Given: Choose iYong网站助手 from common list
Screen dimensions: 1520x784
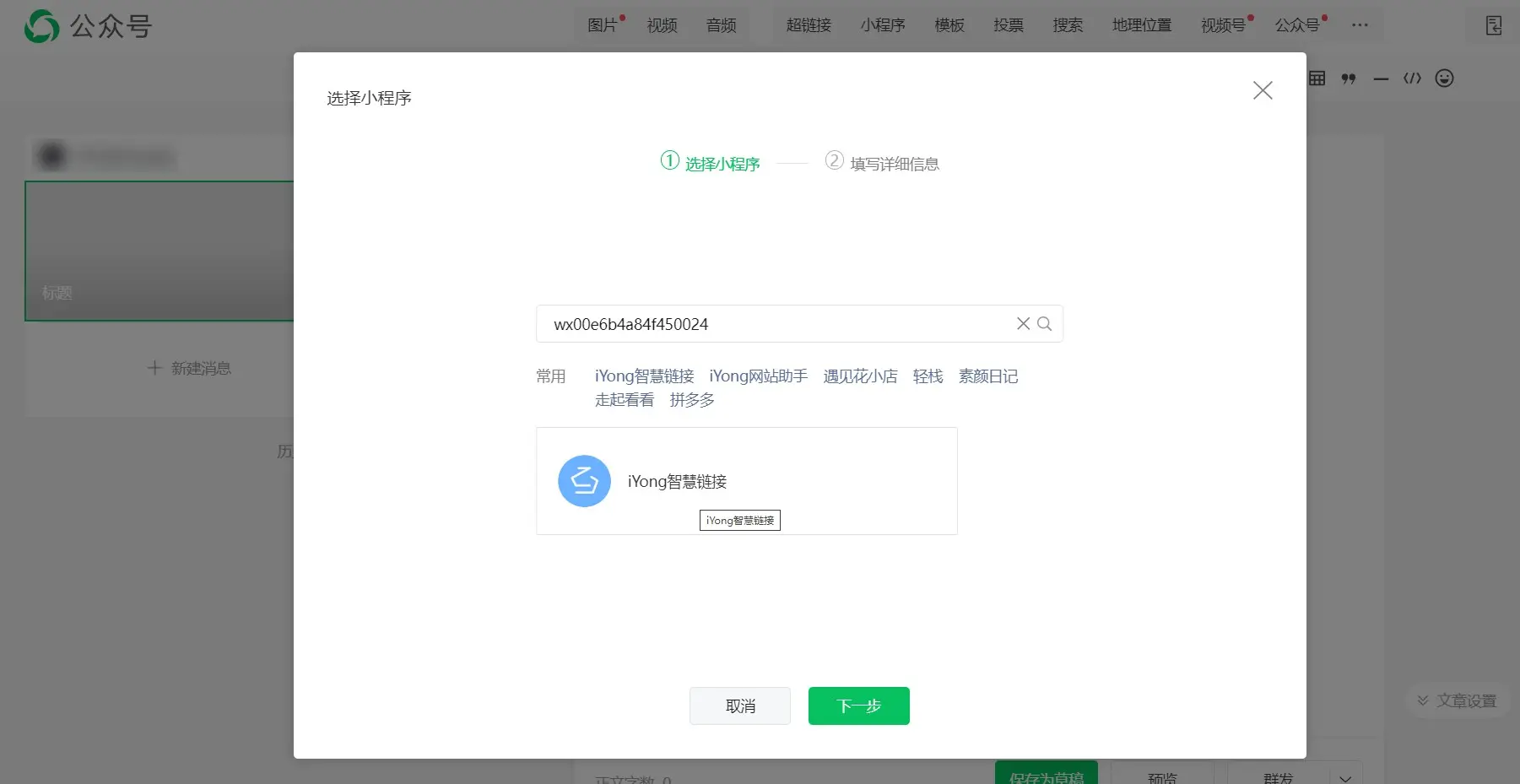Looking at the screenshot, I should click(758, 376).
